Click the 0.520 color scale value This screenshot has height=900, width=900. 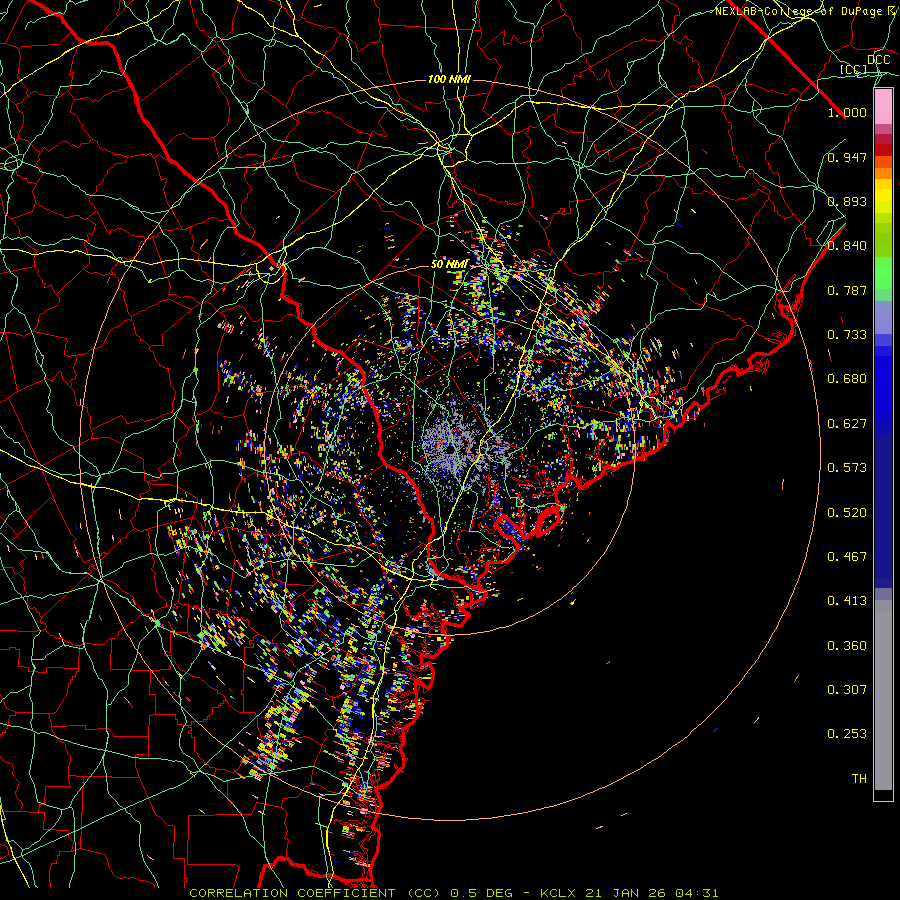[x=847, y=513]
